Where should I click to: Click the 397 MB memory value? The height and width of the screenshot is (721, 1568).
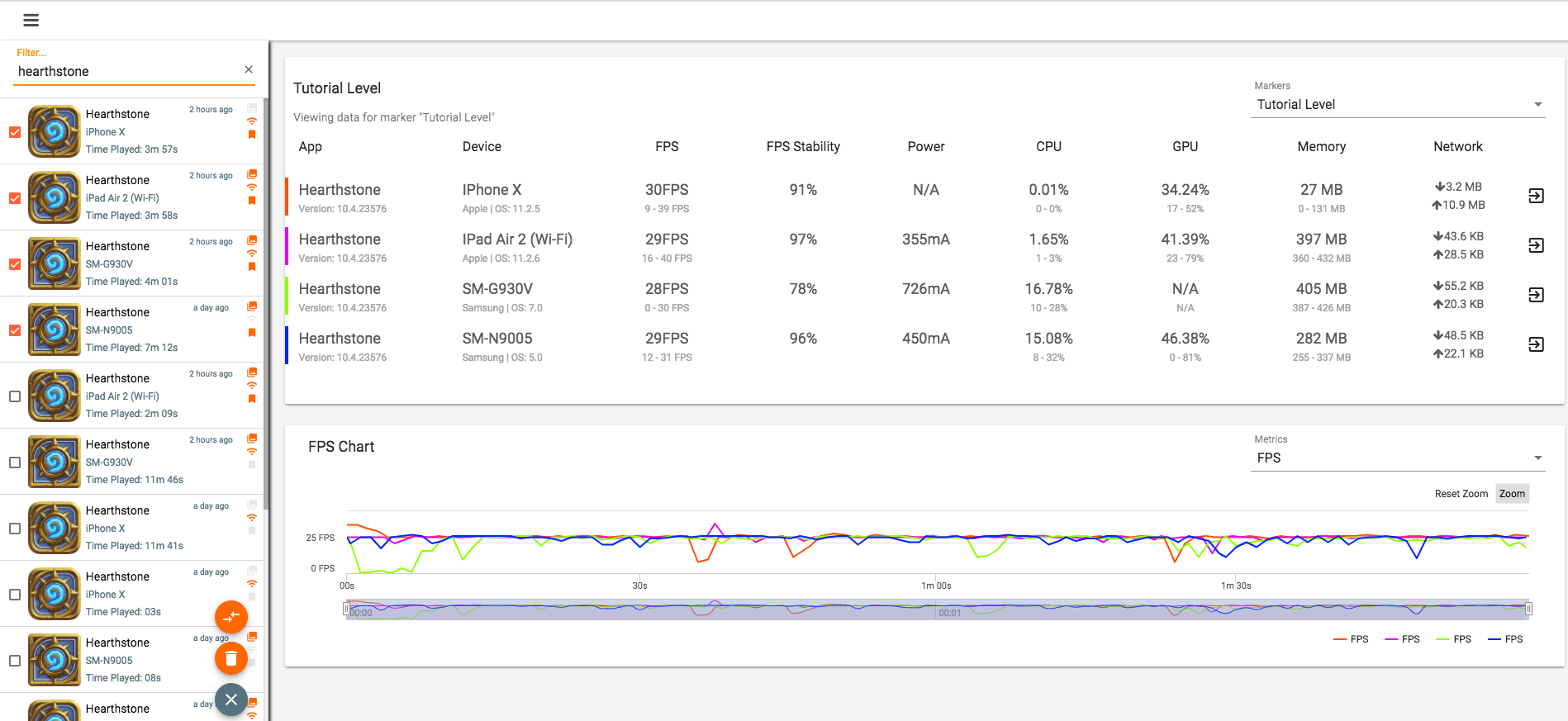coord(1321,240)
